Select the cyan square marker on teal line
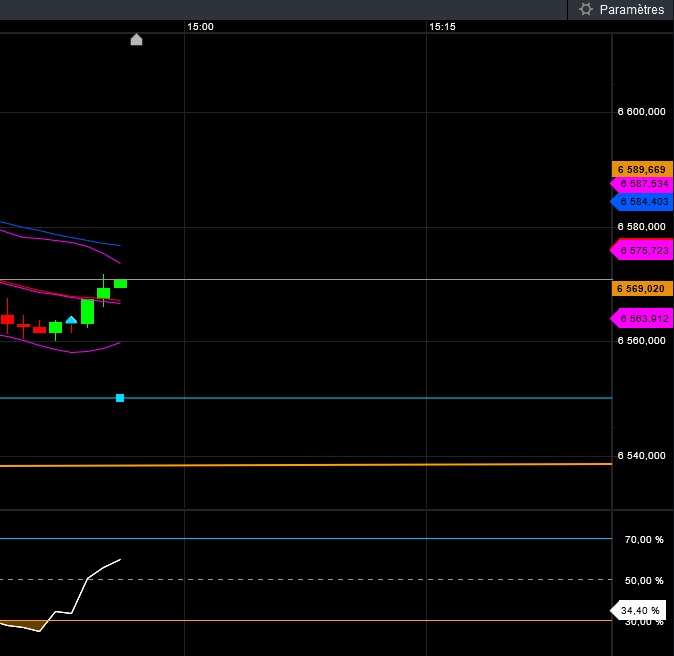 120,398
